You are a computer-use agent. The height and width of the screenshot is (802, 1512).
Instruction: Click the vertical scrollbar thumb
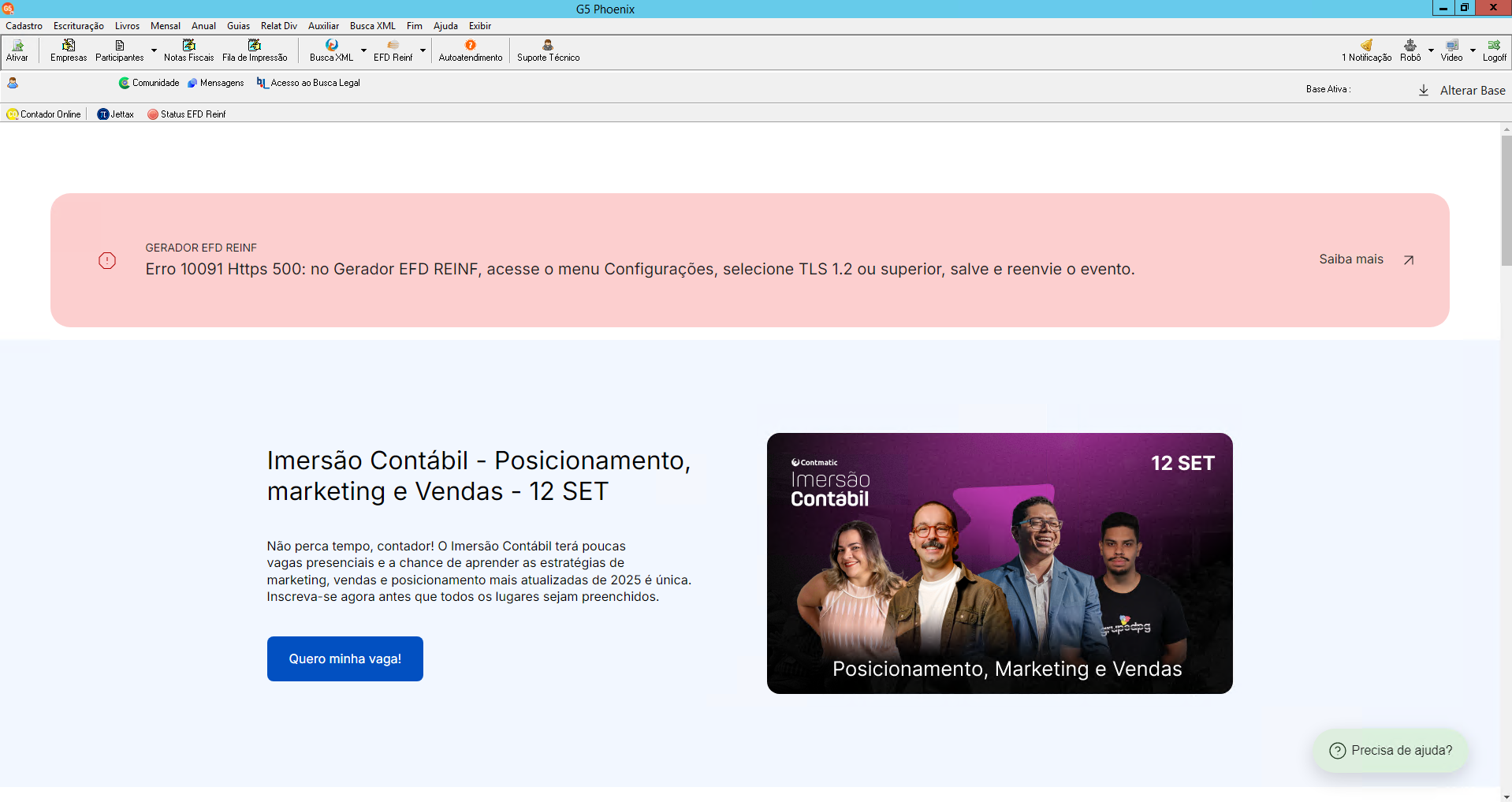point(1506,200)
